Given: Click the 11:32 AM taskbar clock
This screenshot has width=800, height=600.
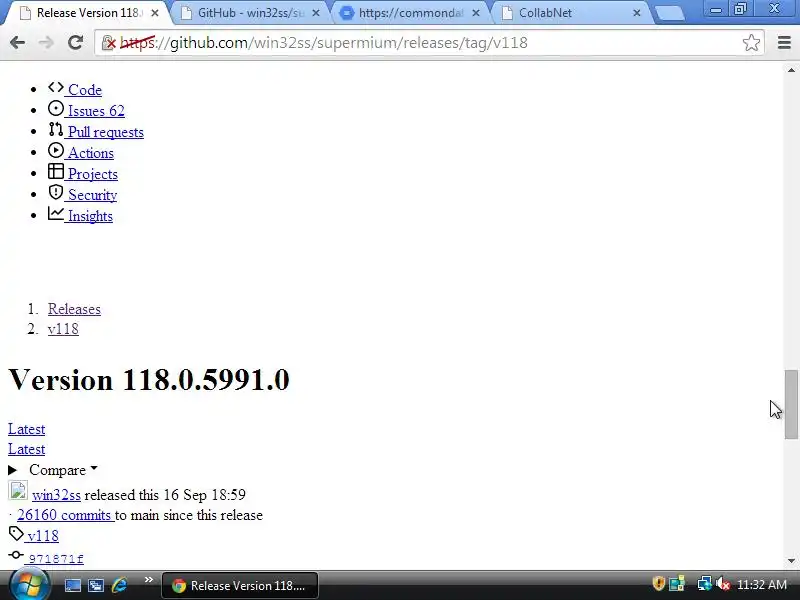Looking at the screenshot, I should [762, 584].
